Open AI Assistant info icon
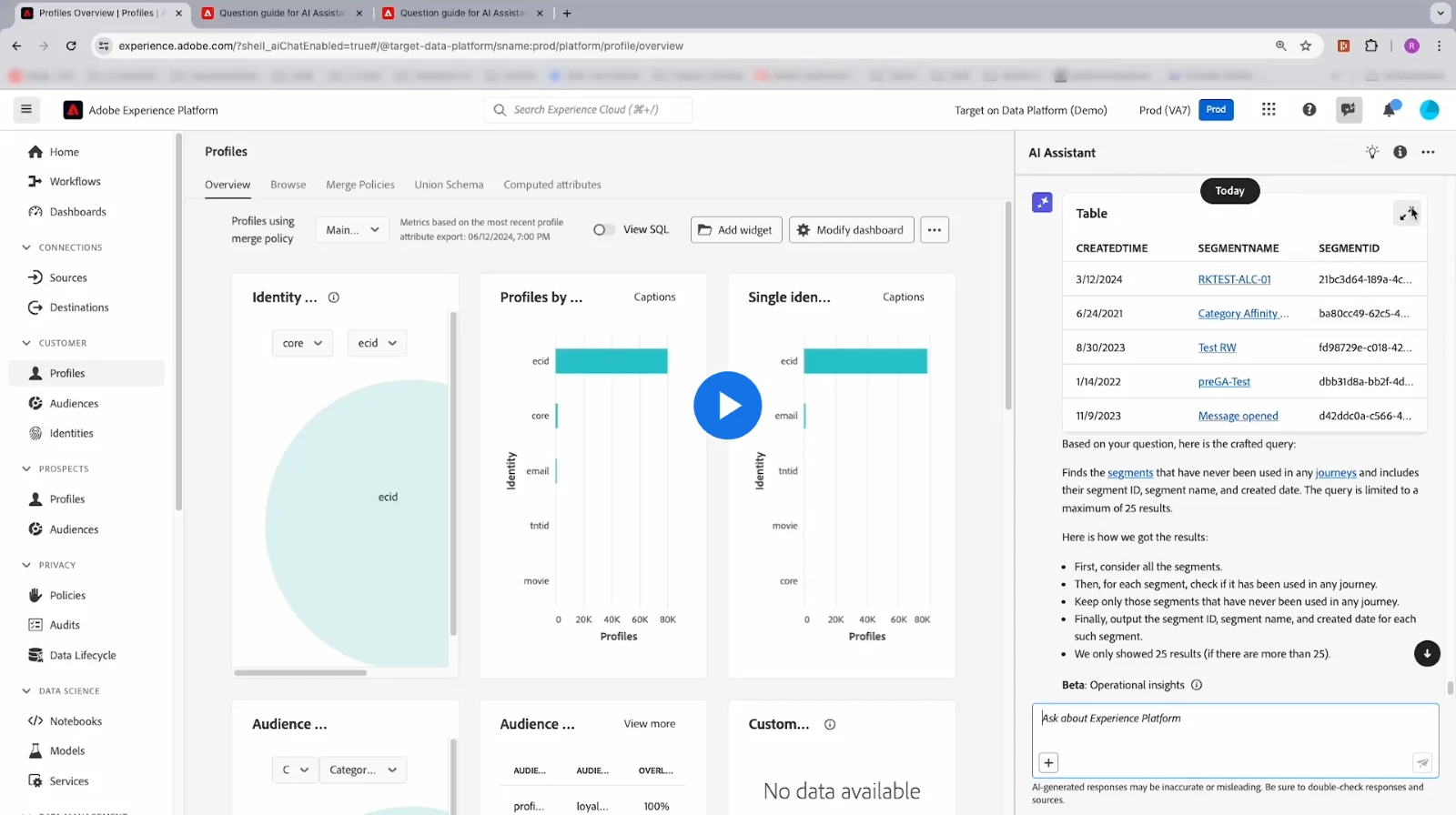Screen dimensions: 1456x815 tap(1400, 152)
